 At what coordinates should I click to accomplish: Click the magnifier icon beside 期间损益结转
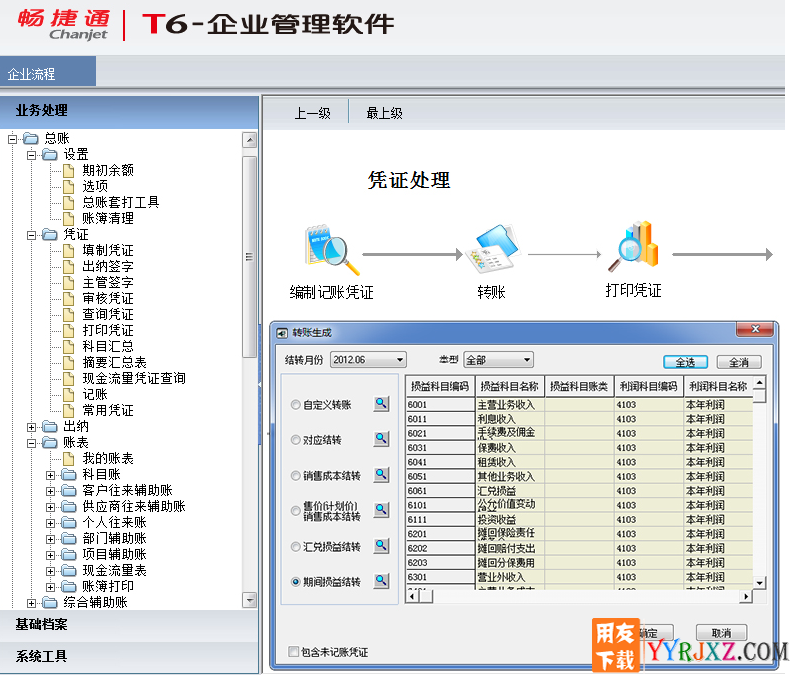pyautogui.click(x=381, y=581)
